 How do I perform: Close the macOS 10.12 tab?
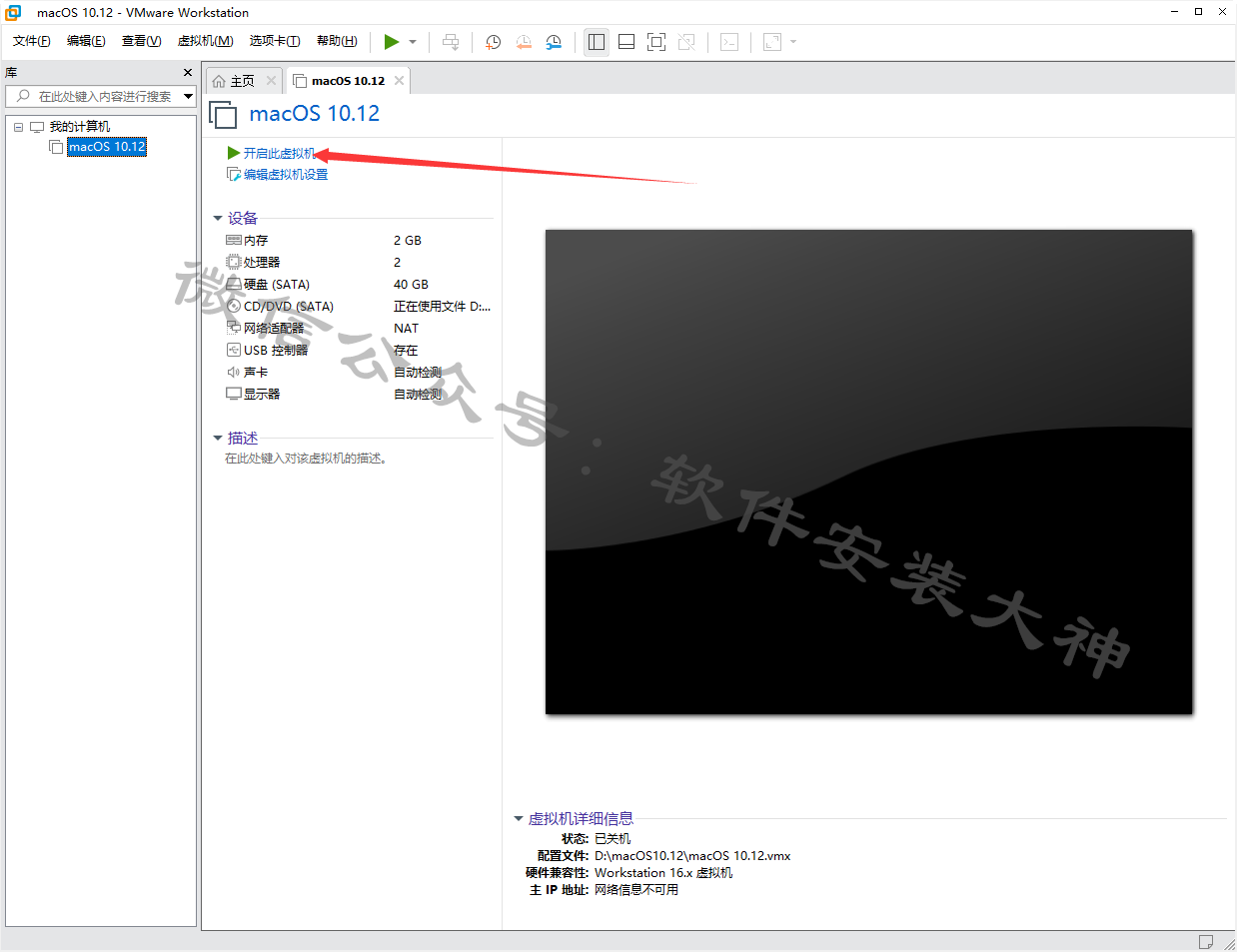tap(399, 81)
